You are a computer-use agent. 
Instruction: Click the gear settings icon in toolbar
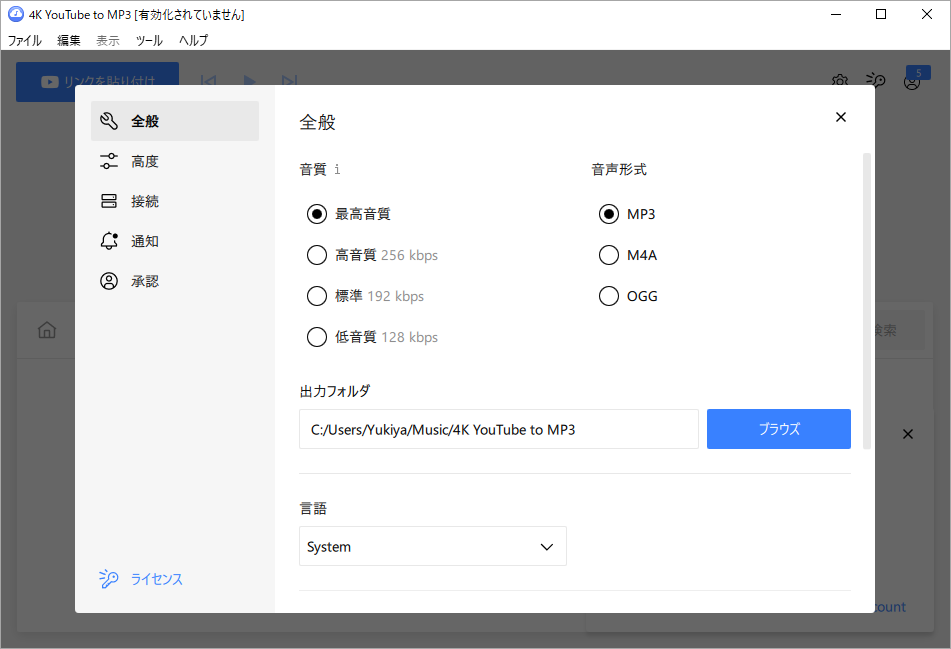(840, 79)
